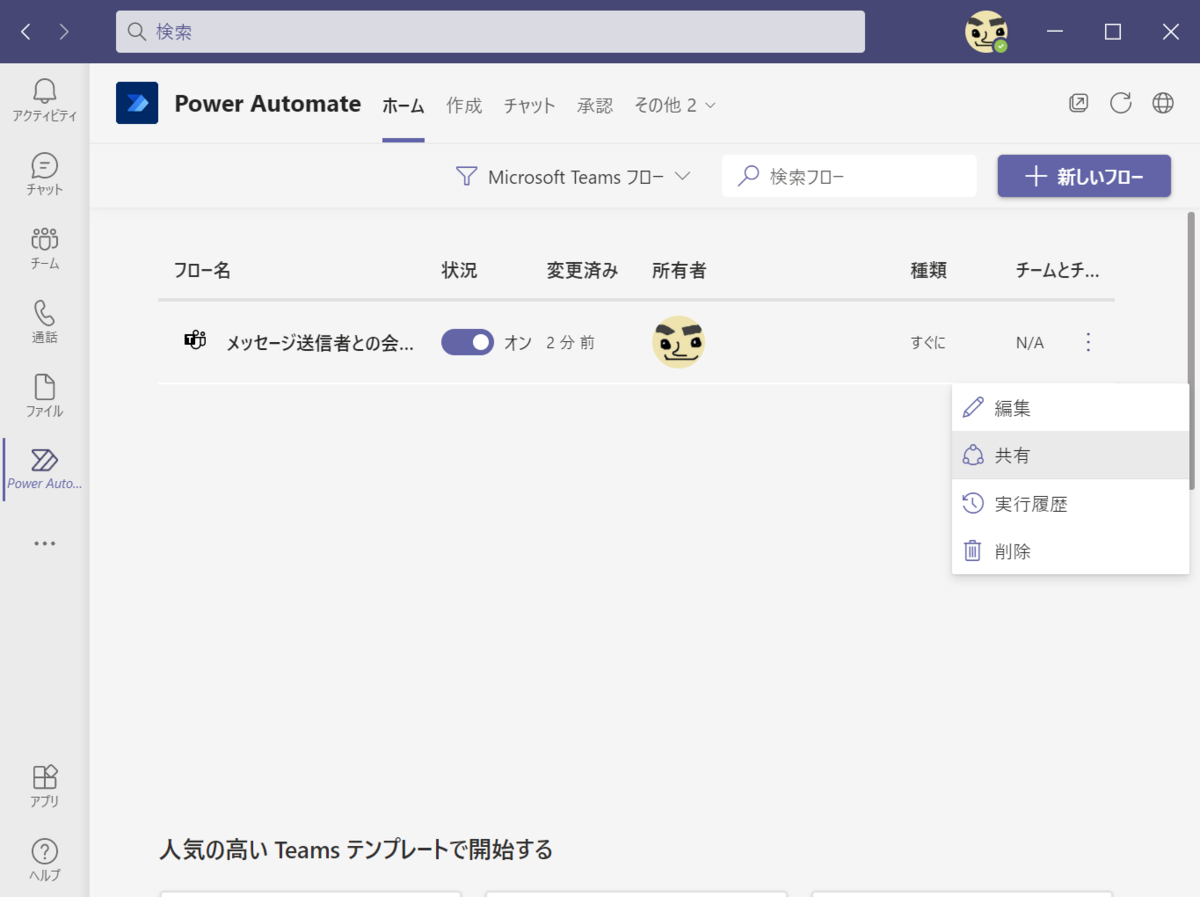
Task: Navigate back with the left arrow
Action: coord(26,32)
